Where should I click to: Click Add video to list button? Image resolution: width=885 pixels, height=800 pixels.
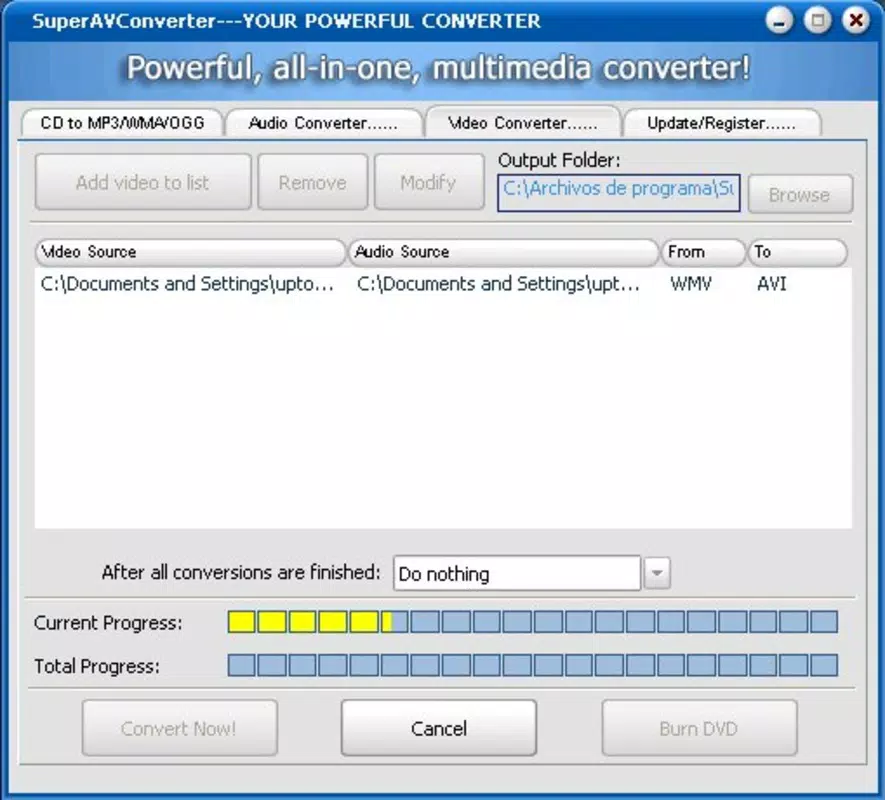[x=143, y=182]
